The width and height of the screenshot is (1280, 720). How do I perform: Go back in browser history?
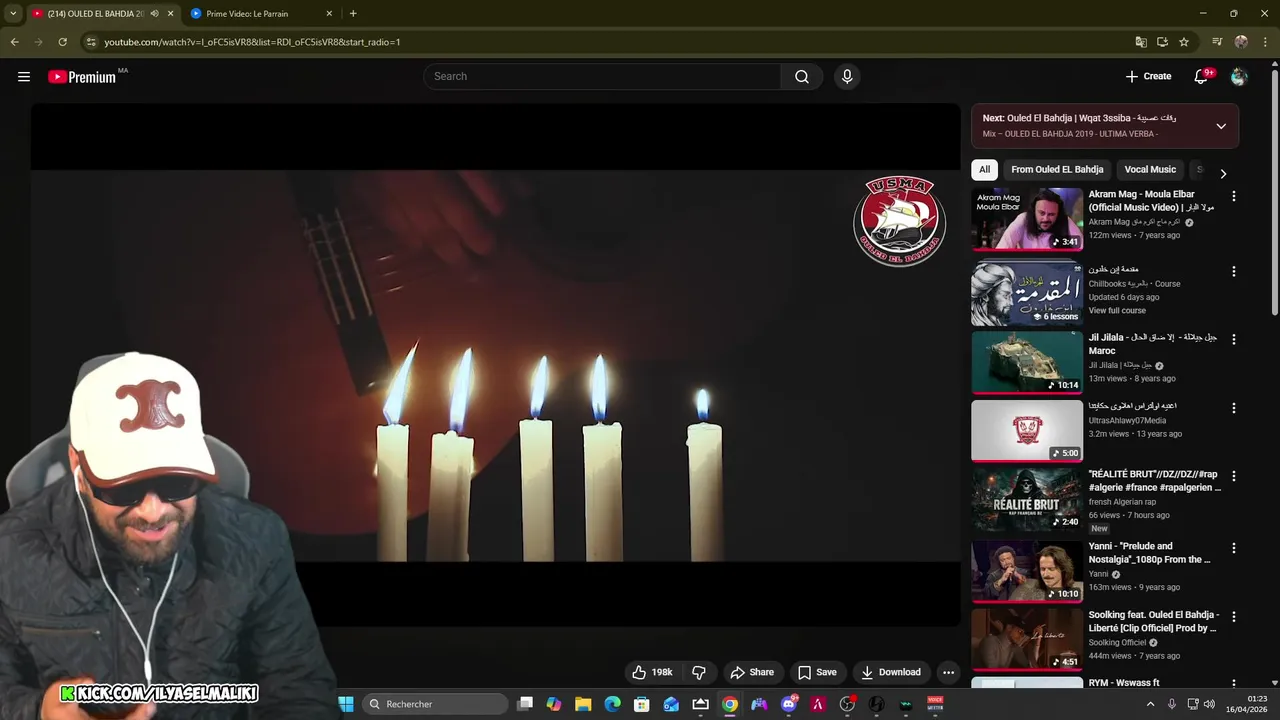pyautogui.click(x=14, y=42)
